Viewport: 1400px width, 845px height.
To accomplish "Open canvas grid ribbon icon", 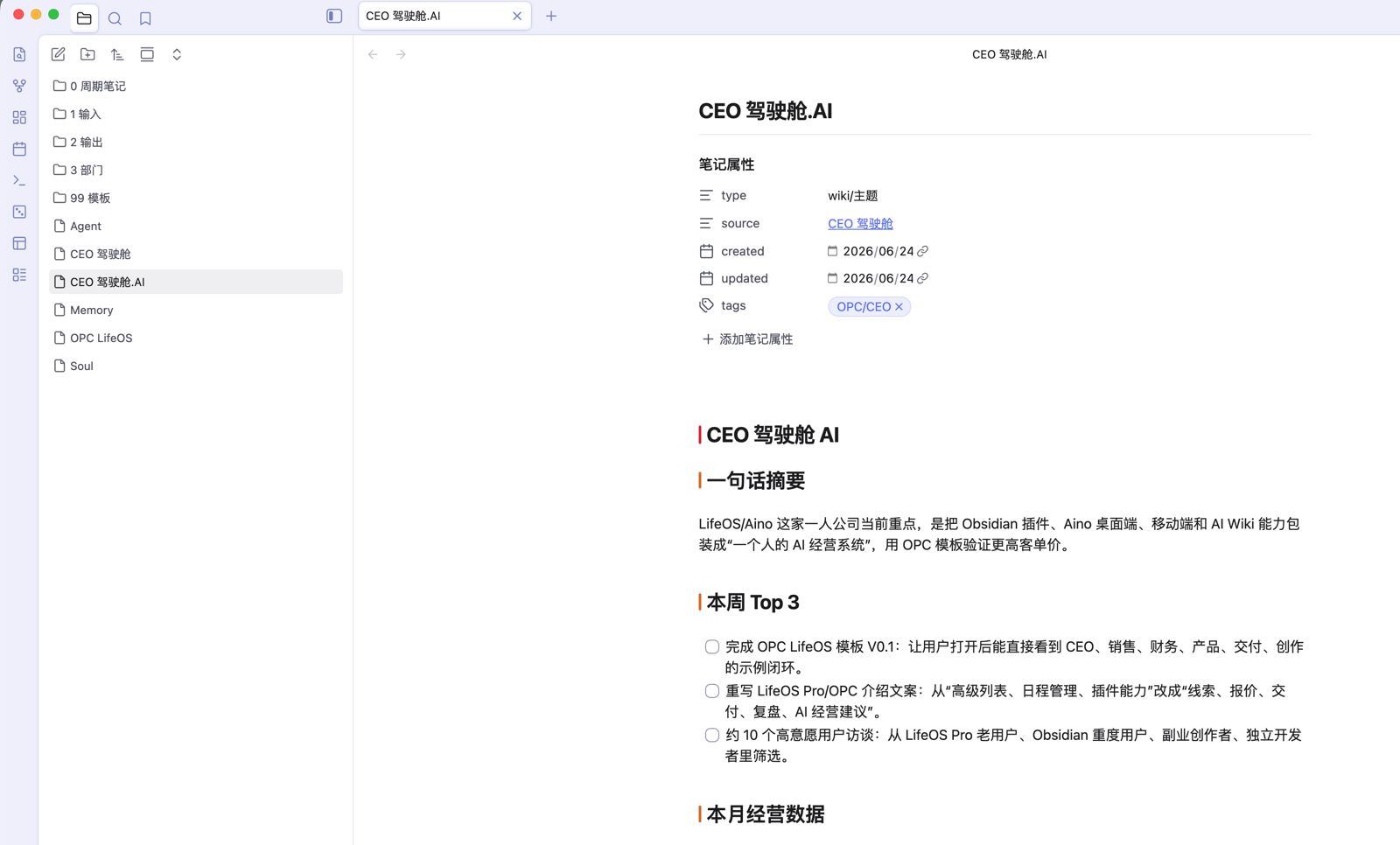I will (19, 117).
